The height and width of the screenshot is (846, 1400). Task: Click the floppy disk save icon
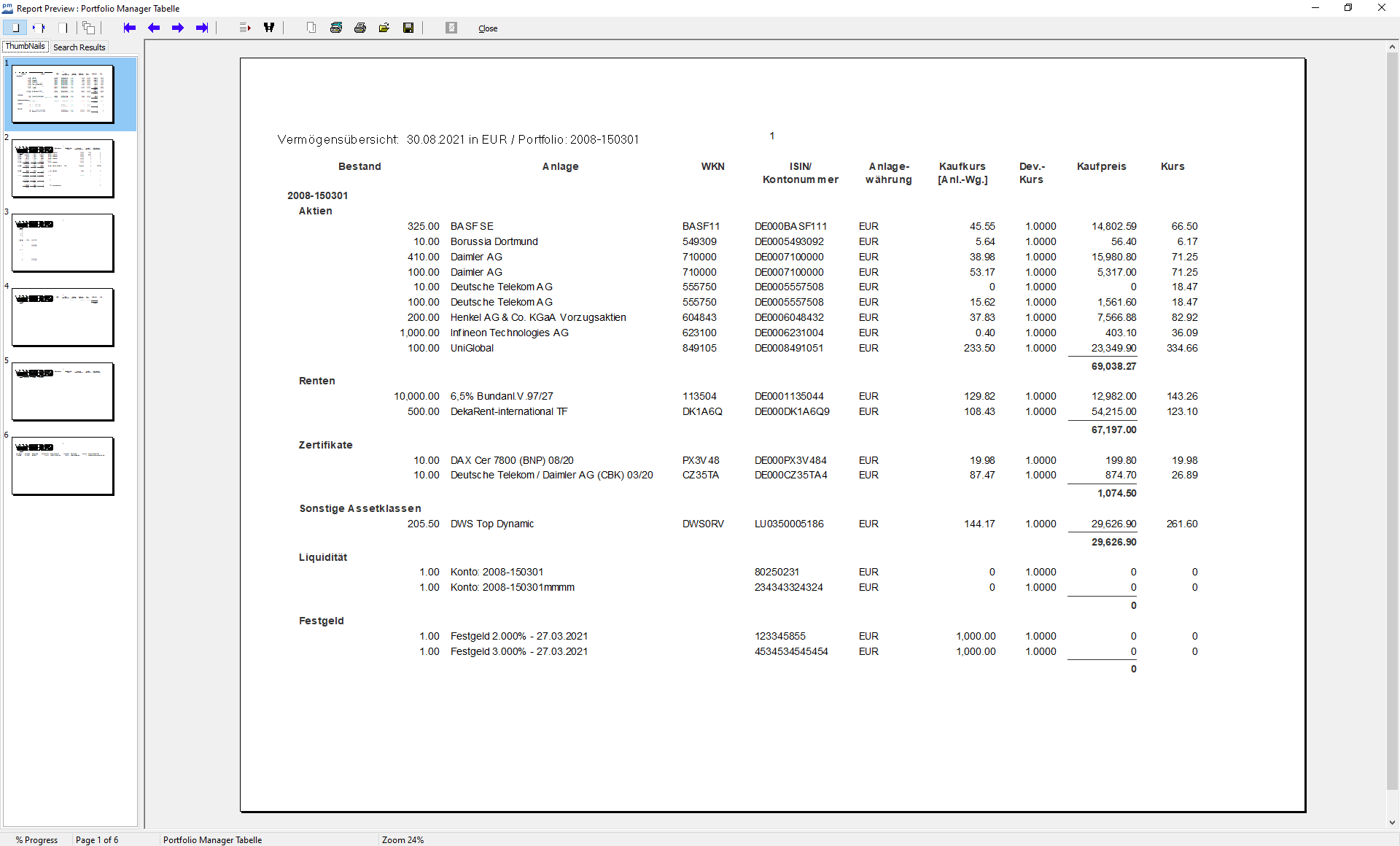[x=408, y=28]
